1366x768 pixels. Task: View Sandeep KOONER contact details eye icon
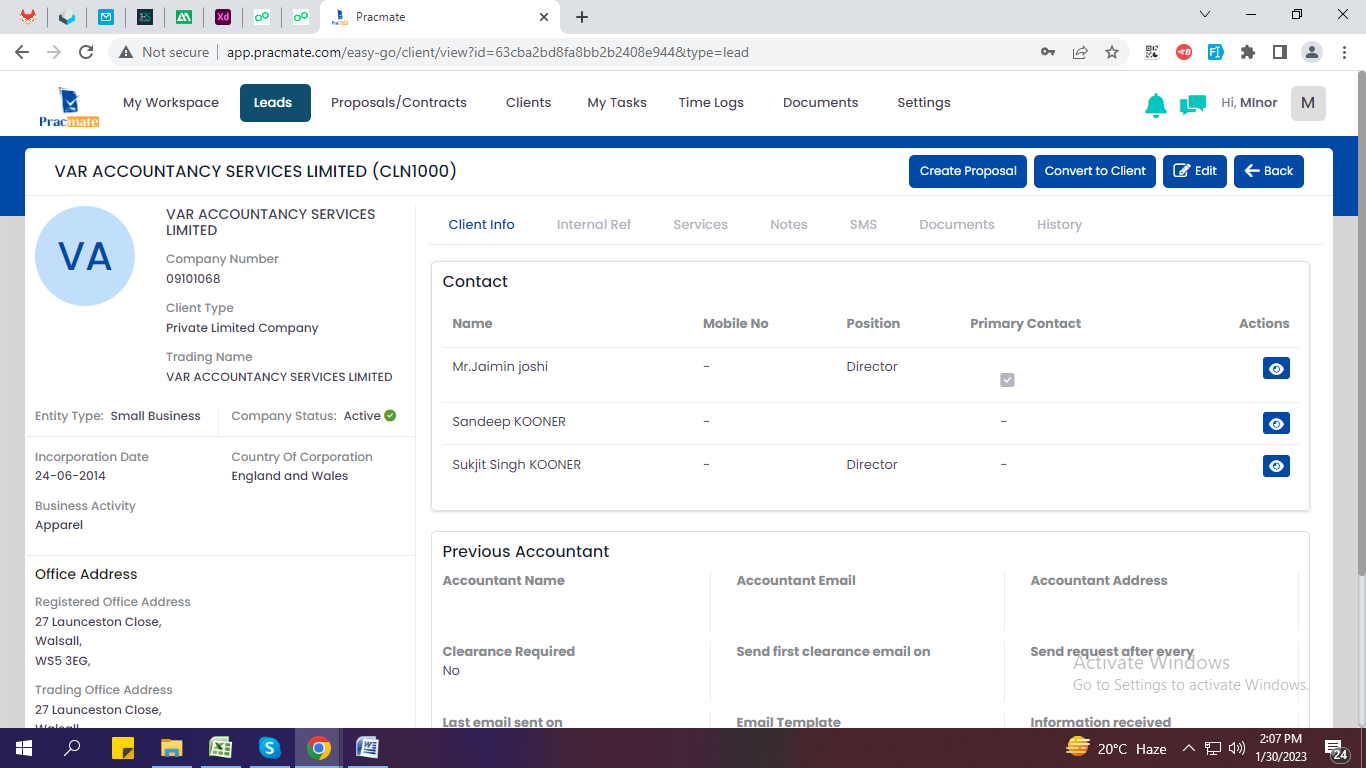(x=1276, y=423)
